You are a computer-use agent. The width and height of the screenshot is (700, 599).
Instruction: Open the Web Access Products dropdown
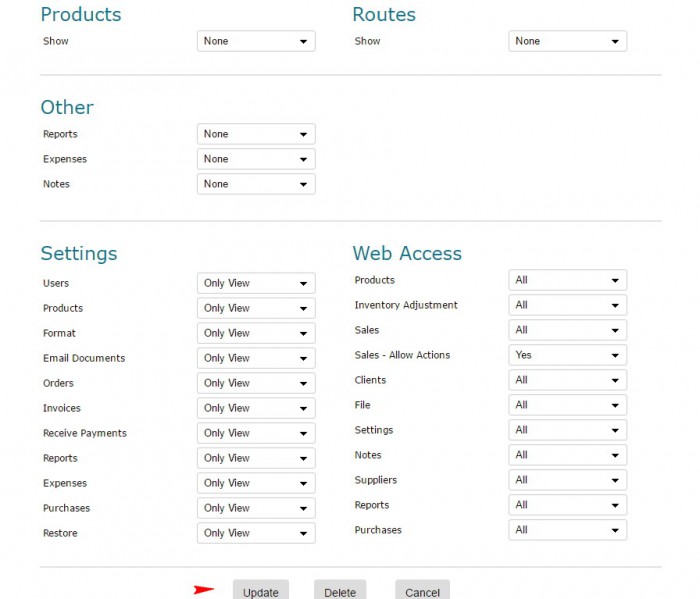[x=567, y=280]
